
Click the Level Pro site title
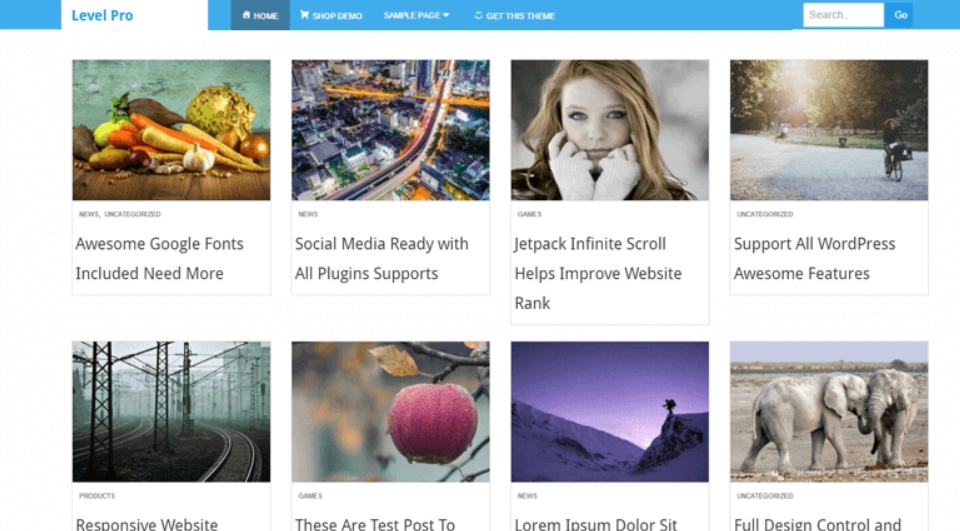(102, 16)
